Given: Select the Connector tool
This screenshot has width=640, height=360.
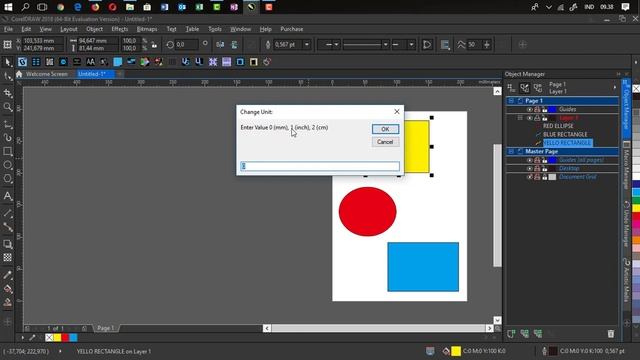Looking at the screenshot, I should (8, 227).
